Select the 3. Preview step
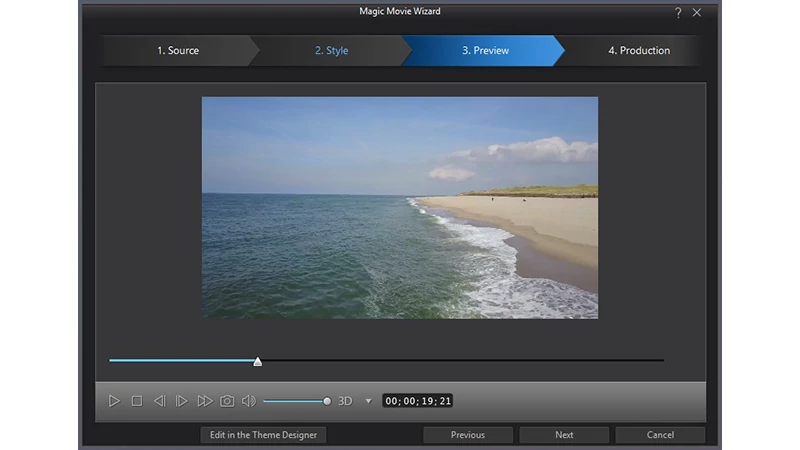The image size is (800, 450). (485, 51)
